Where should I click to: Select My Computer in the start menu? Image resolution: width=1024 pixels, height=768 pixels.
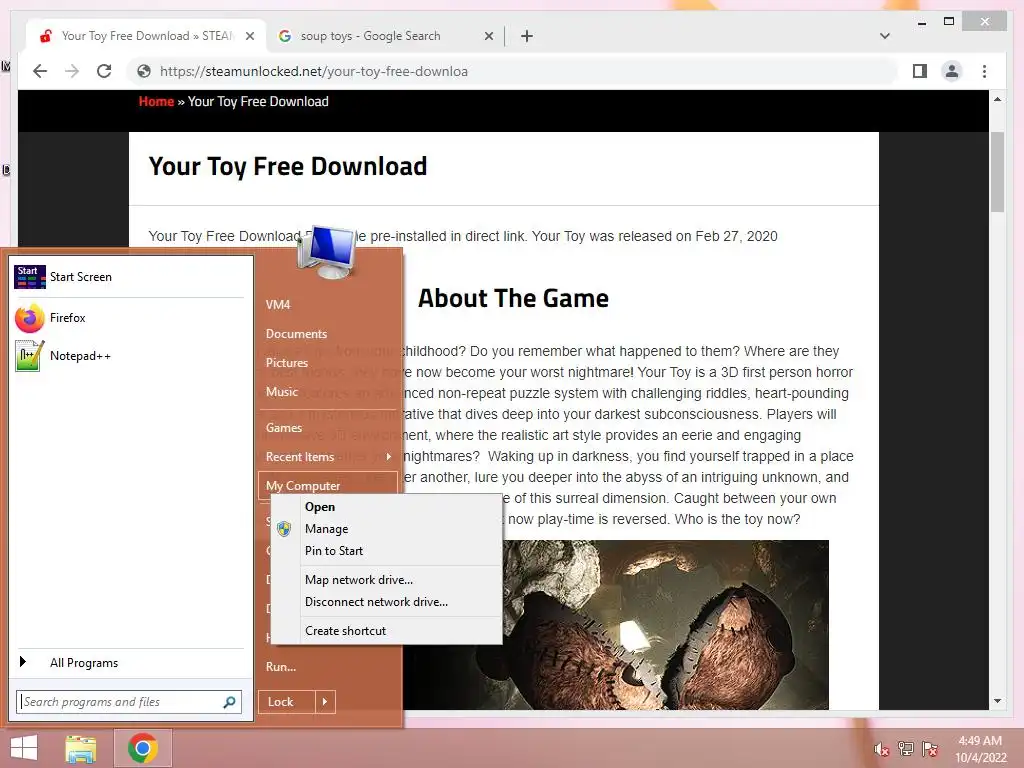coord(328,485)
